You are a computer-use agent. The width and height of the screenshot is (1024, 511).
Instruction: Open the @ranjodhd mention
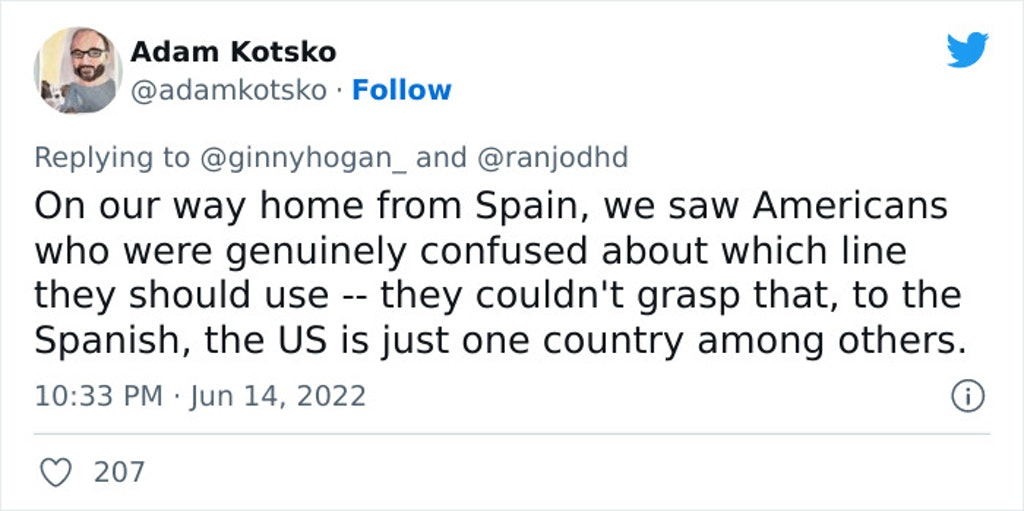[552, 157]
